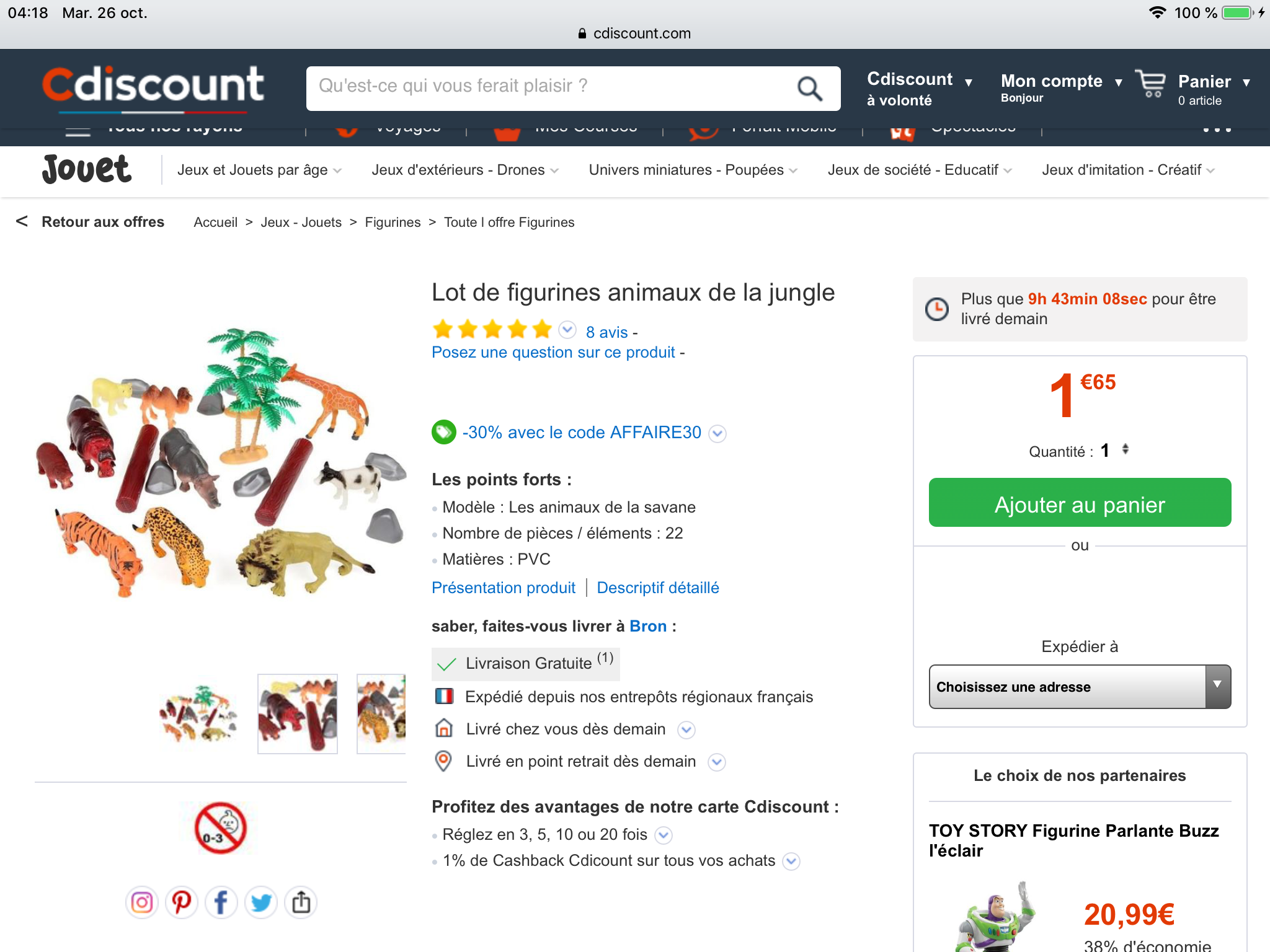Click the Cdiscount logo
The width and height of the screenshot is (1270, 952).
pos(153,87)
